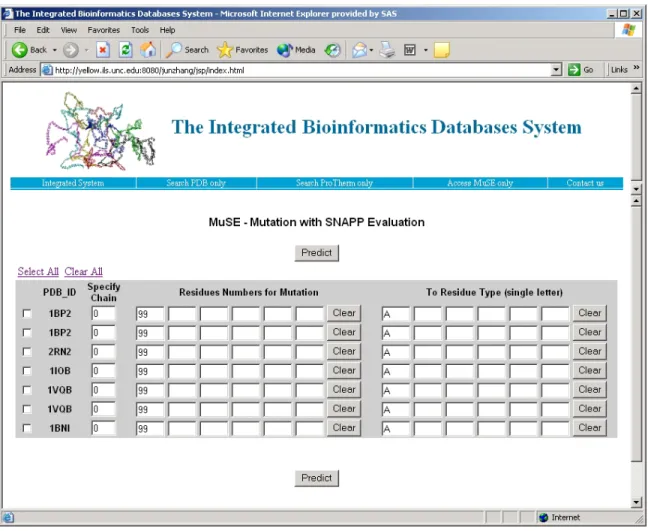The image size is (648, 531).
Task: Open the History toolbar icon
Action: click(332, 50)
